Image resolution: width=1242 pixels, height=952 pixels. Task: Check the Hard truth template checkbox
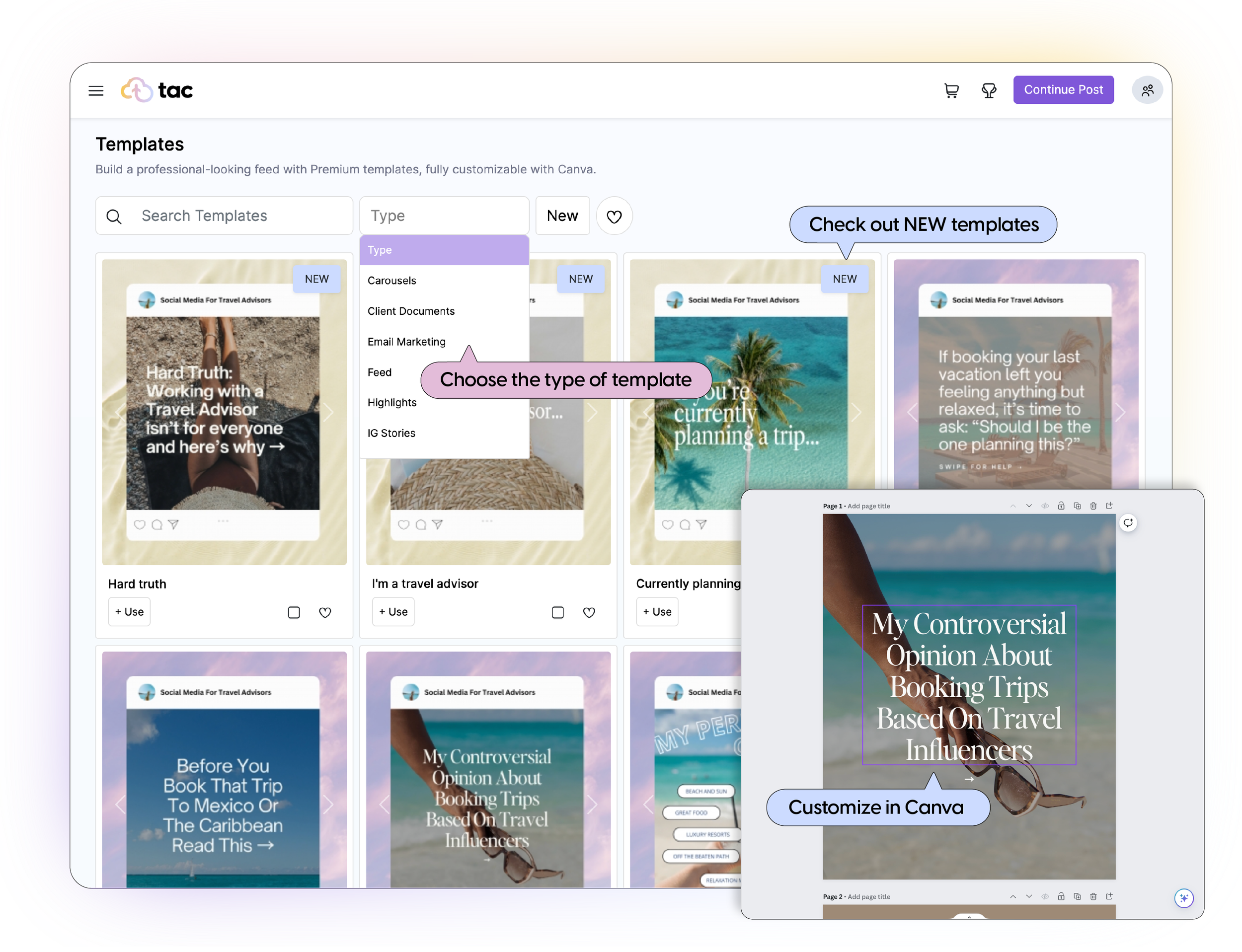point(294,612)
